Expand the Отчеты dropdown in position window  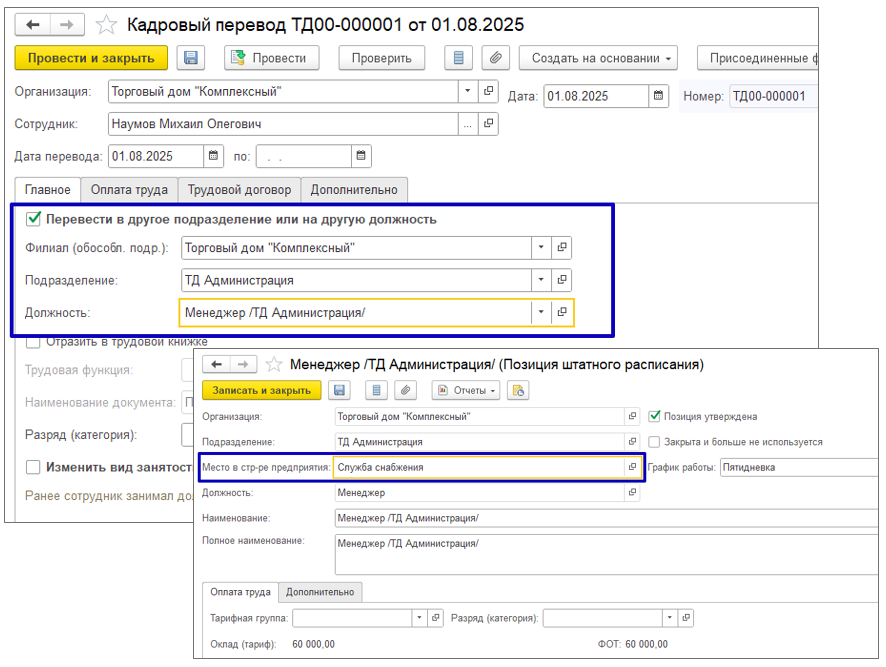468,390
